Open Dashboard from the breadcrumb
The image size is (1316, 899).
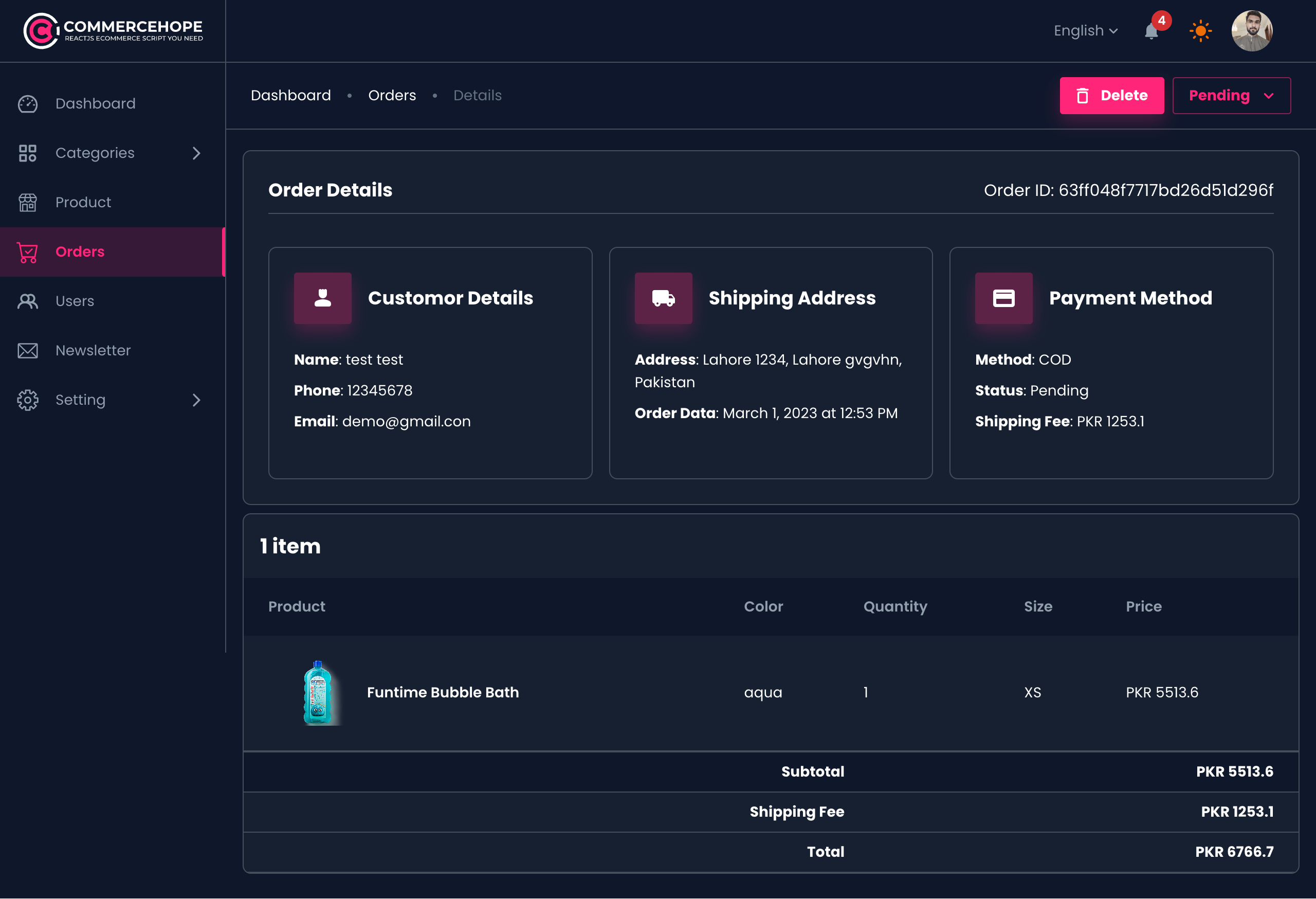tap(290, 95)
